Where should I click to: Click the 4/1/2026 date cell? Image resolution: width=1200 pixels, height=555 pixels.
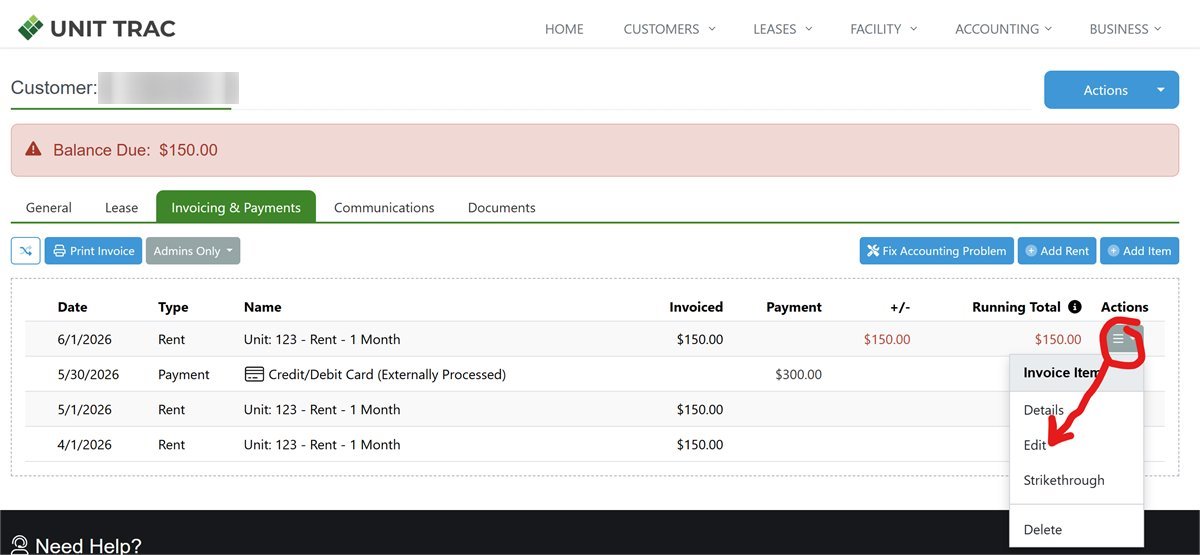(x=85, y=445)
